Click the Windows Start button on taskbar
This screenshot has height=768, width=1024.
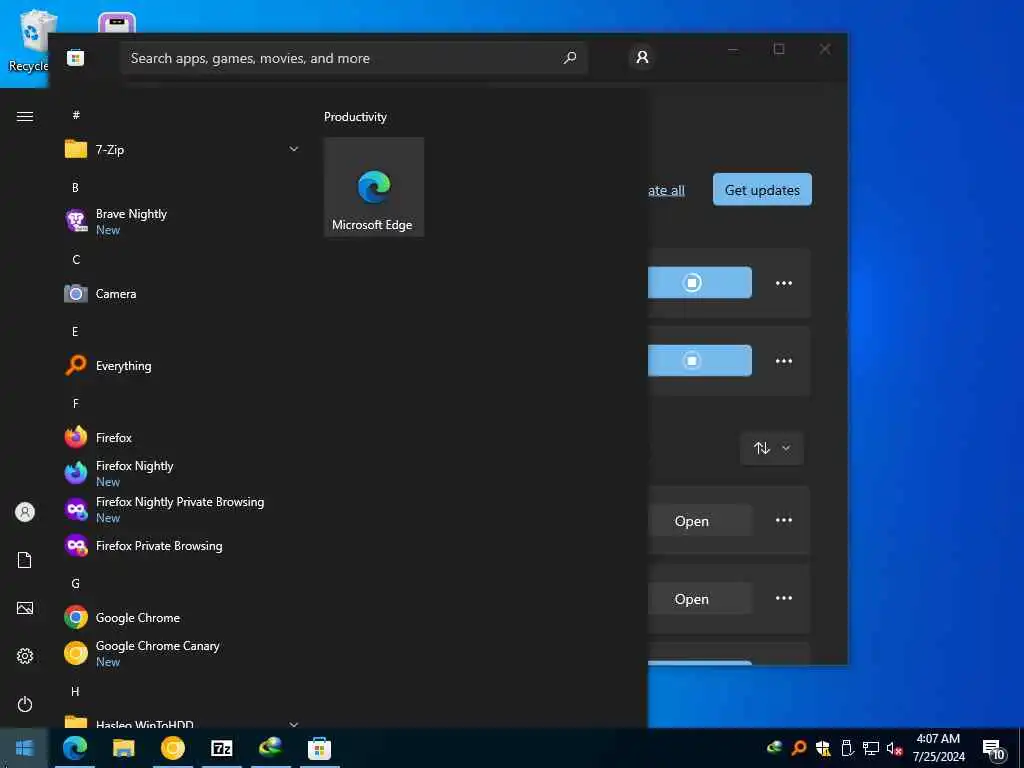click(x=24, y=748)
